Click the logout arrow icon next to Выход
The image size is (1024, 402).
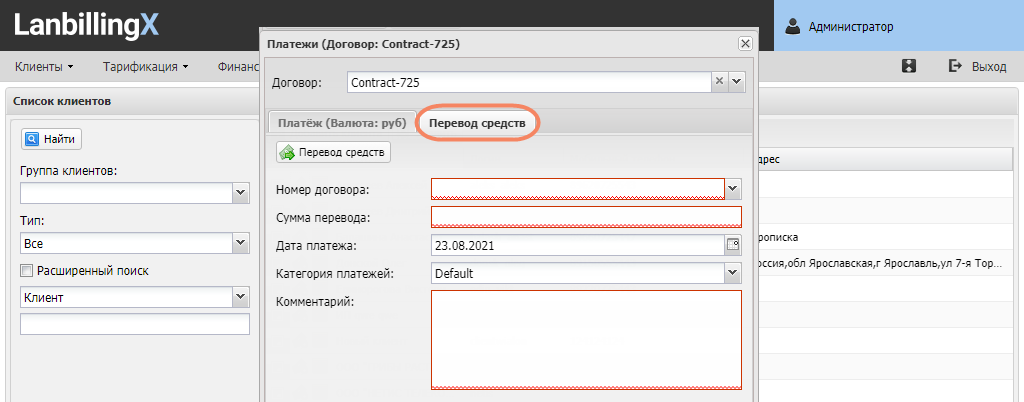click(x=955, y=66)
